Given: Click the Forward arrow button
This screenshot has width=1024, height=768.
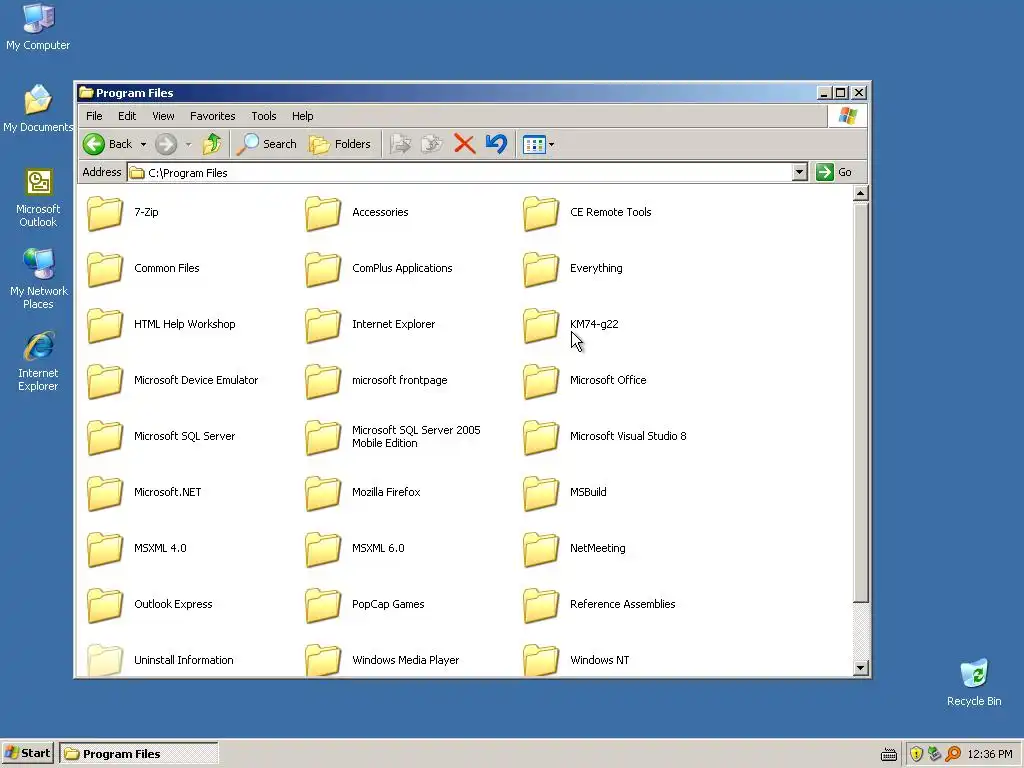Looking at the screenshot, I should pyautogui.click(x=166, y=144).
